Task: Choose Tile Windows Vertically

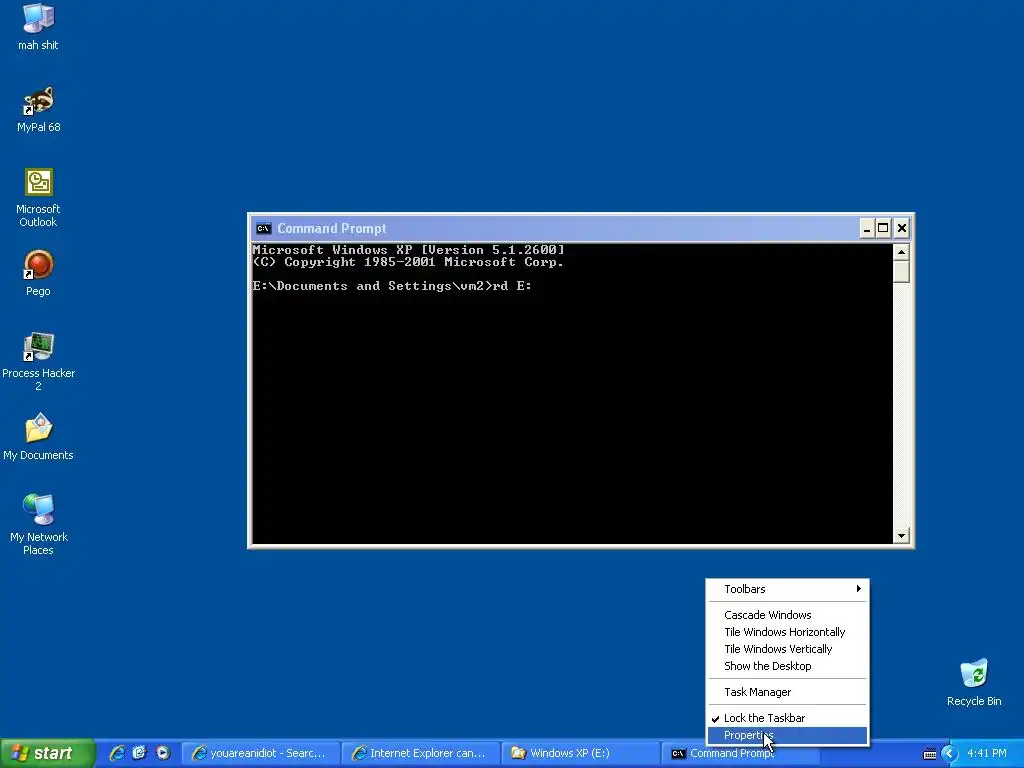Action: click(x=788, y=649)
